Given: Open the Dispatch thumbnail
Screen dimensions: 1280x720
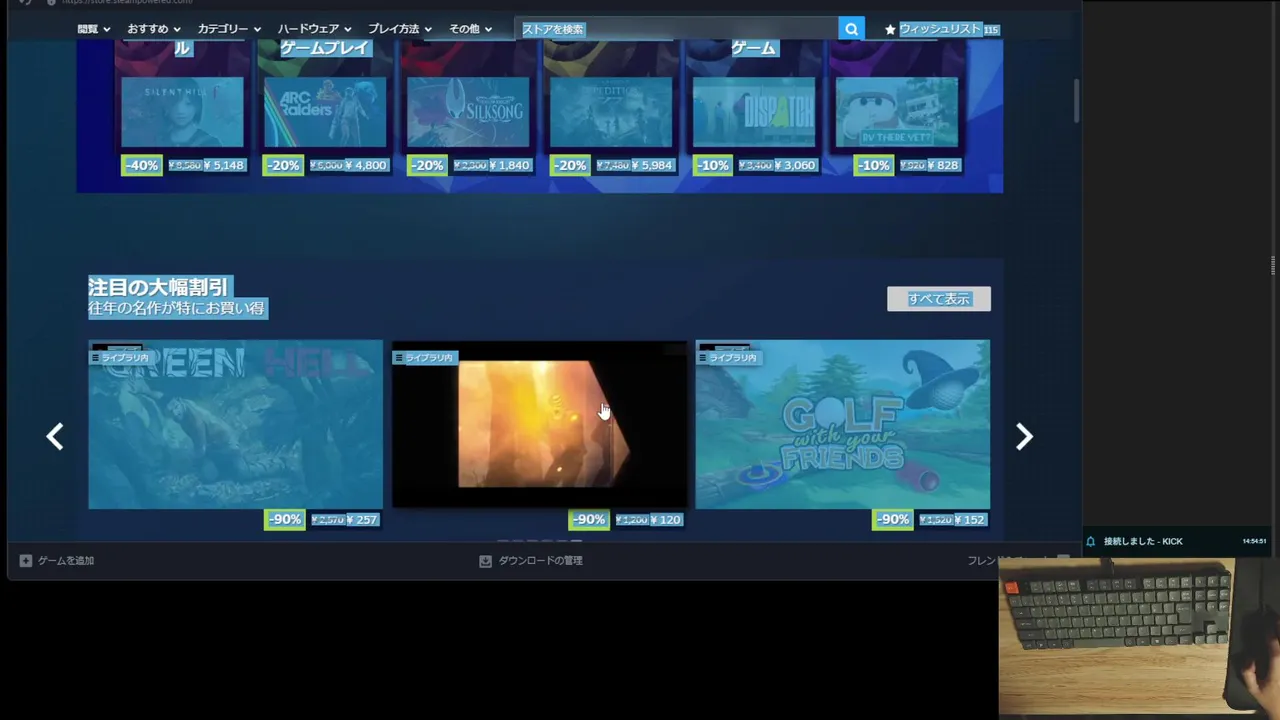Looking at the screenshot, I should point(754,112).
